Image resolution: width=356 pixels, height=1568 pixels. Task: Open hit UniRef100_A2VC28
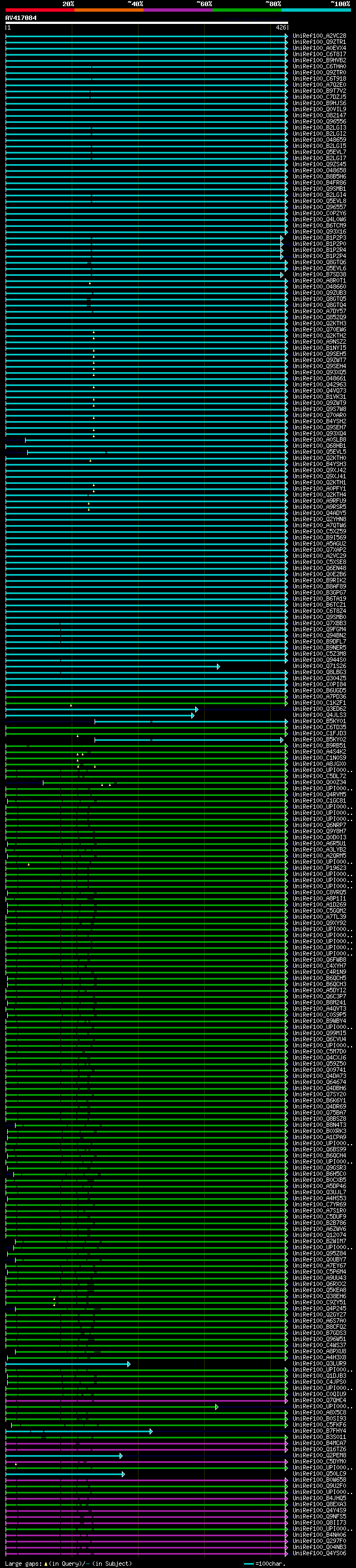tap(319, 36)
